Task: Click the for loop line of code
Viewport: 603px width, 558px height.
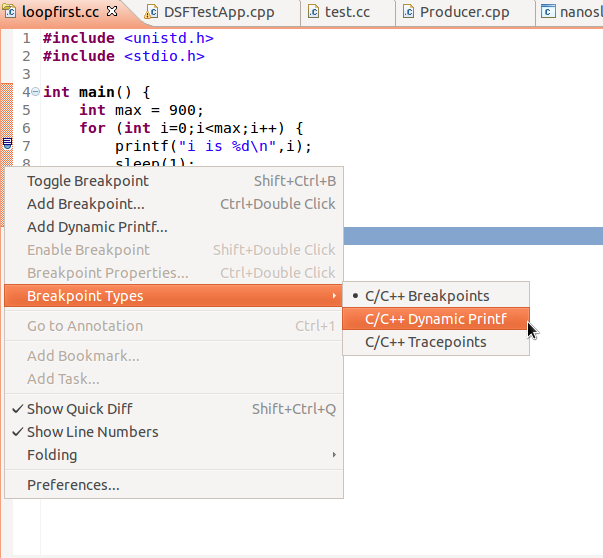Action: coord(191,128)
